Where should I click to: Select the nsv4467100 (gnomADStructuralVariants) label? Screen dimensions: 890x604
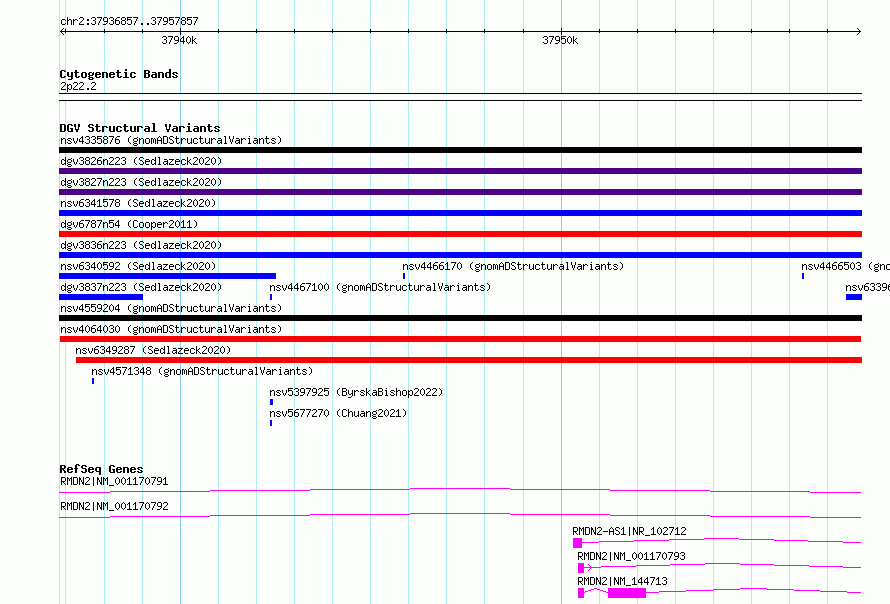click(x=380, y=287)
